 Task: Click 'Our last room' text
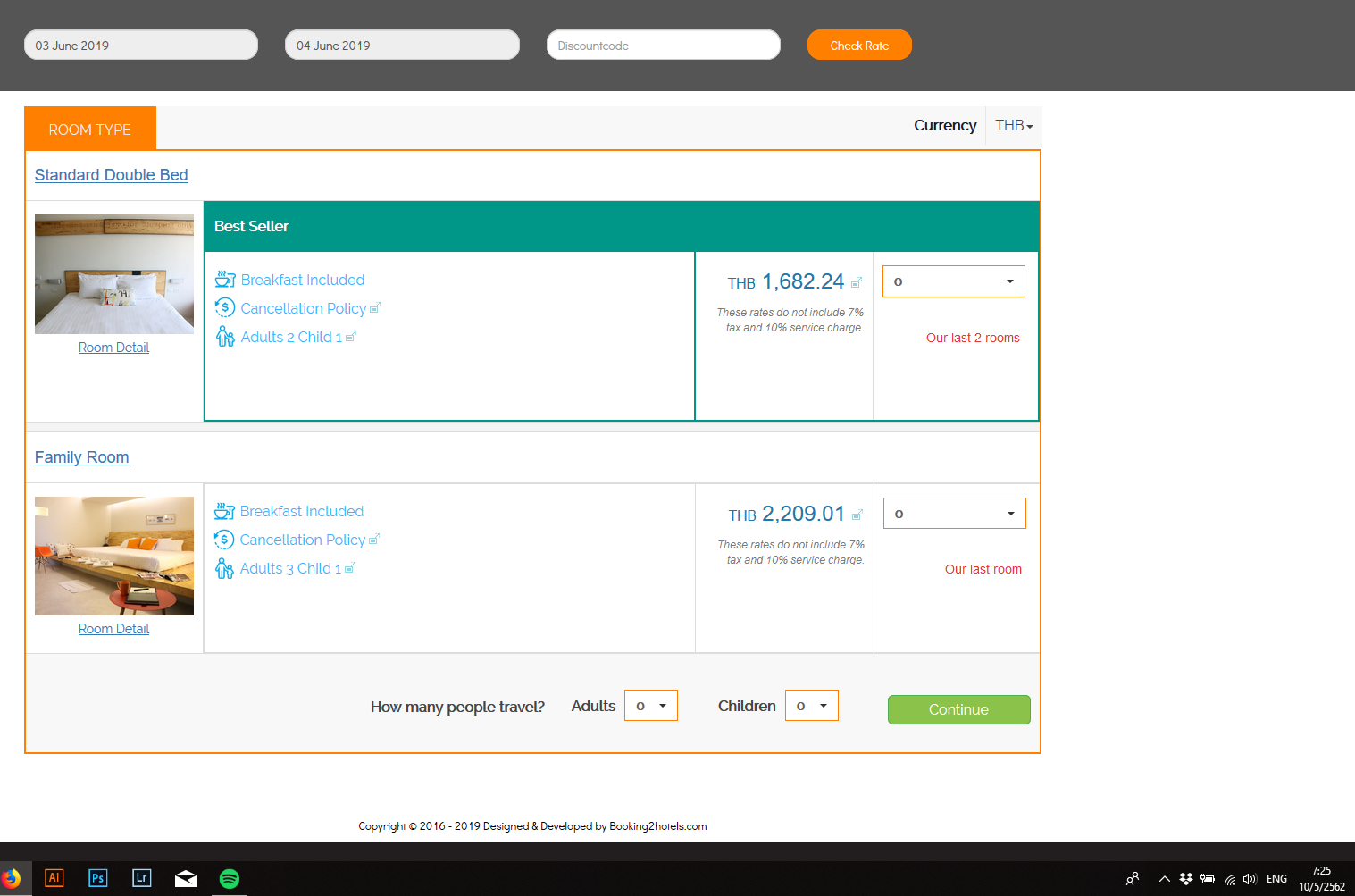pos(983,569)
